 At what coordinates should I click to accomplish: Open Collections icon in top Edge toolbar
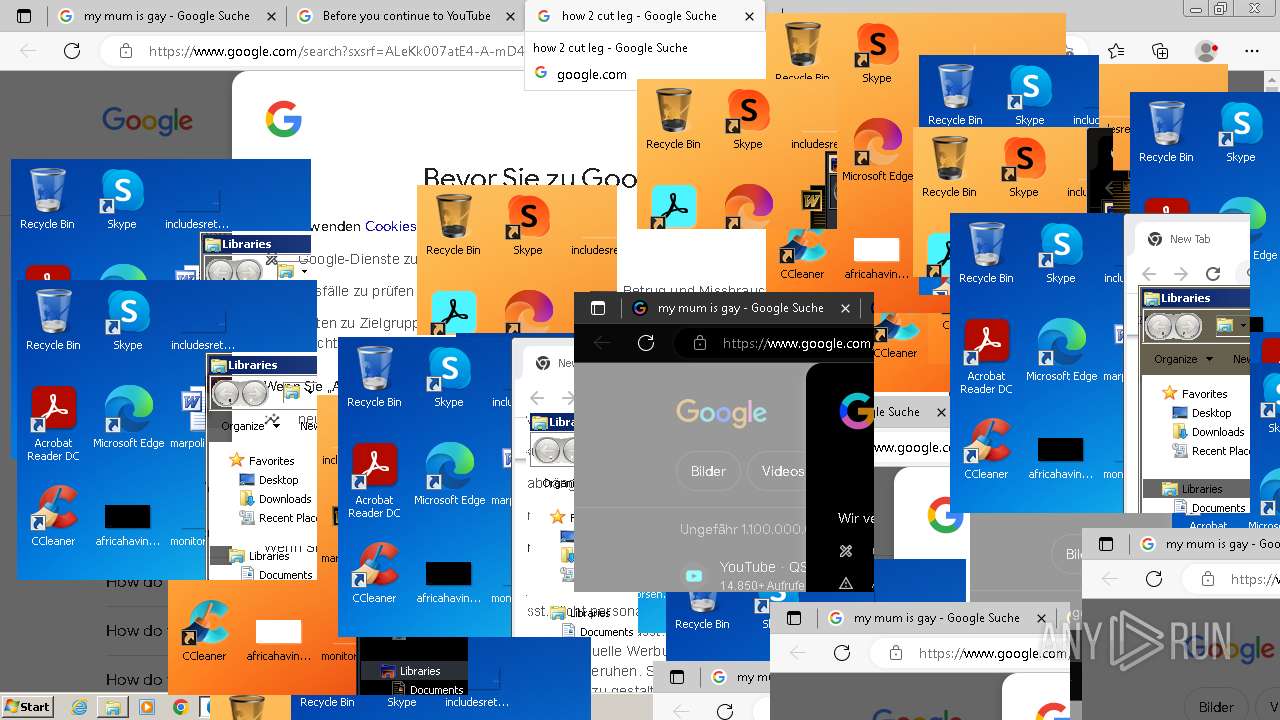1160,51
